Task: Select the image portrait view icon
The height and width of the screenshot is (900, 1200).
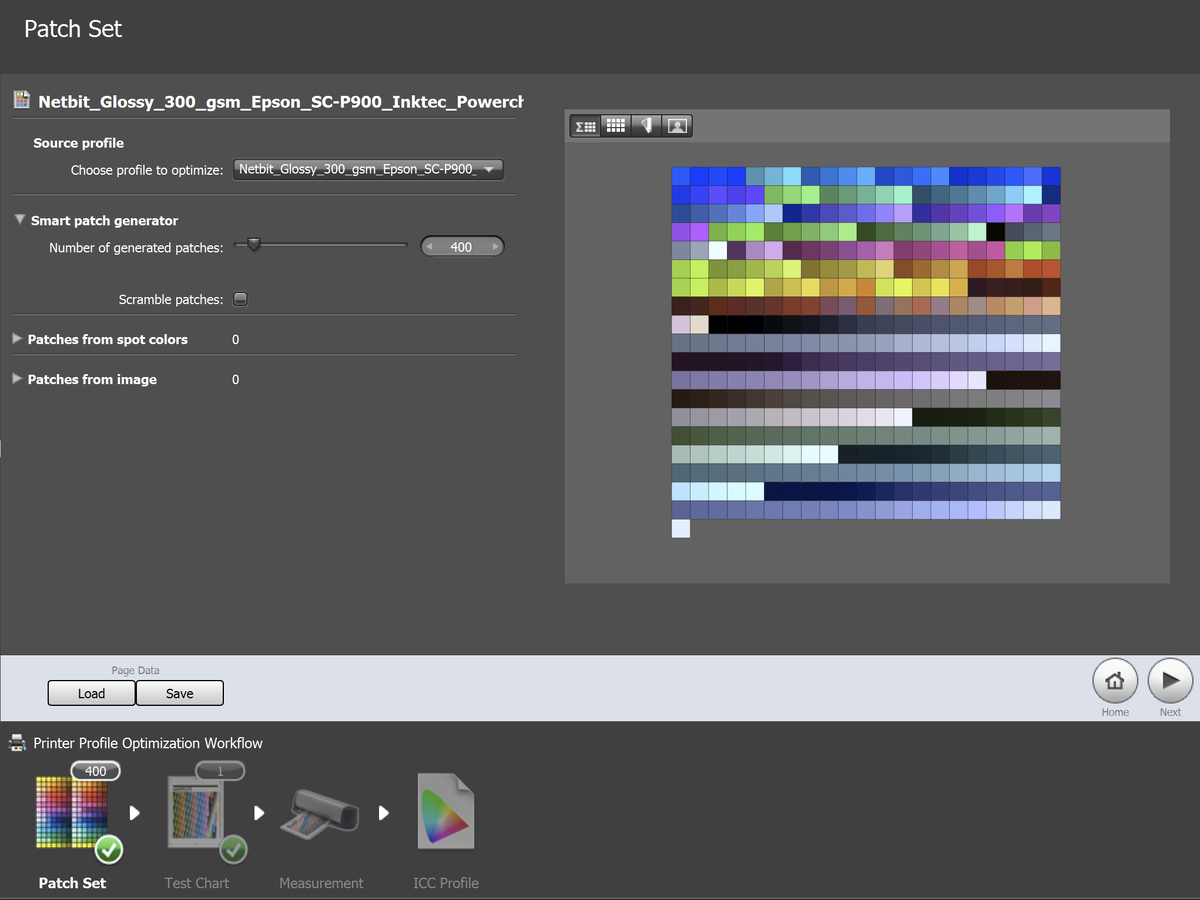Action: 677,126
